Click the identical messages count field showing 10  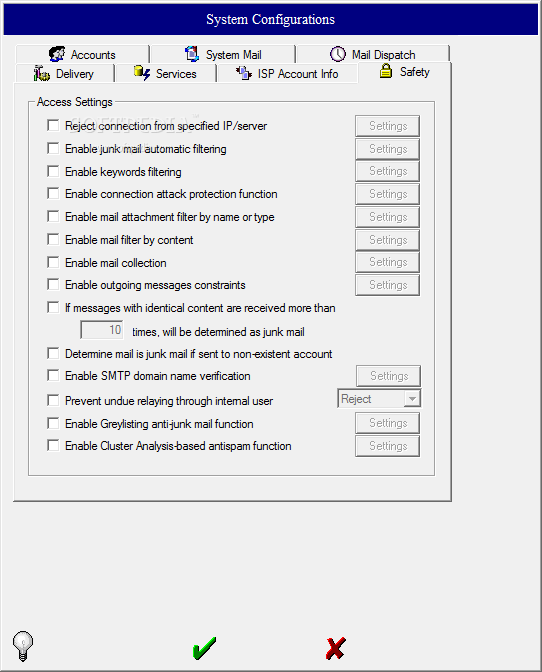click(x=102, y=330)
